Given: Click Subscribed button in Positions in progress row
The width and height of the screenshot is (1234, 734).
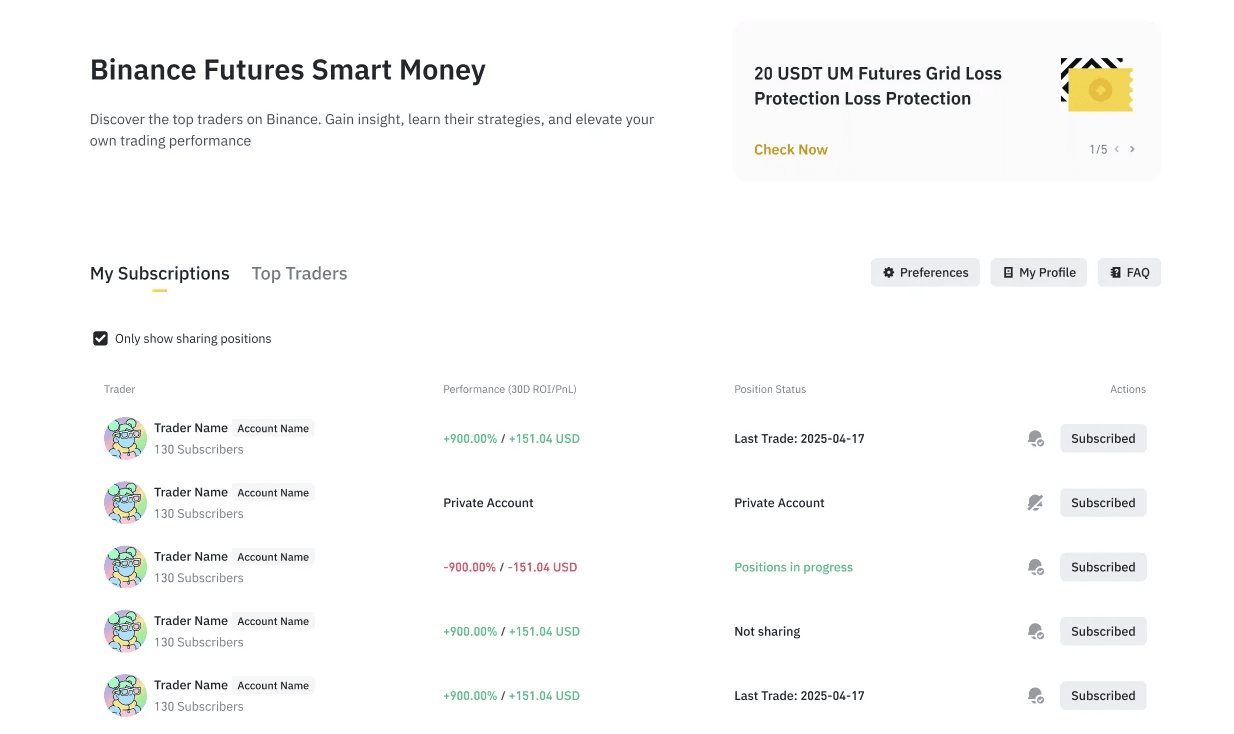Looking at the screenshot, I should [1103, 567].
